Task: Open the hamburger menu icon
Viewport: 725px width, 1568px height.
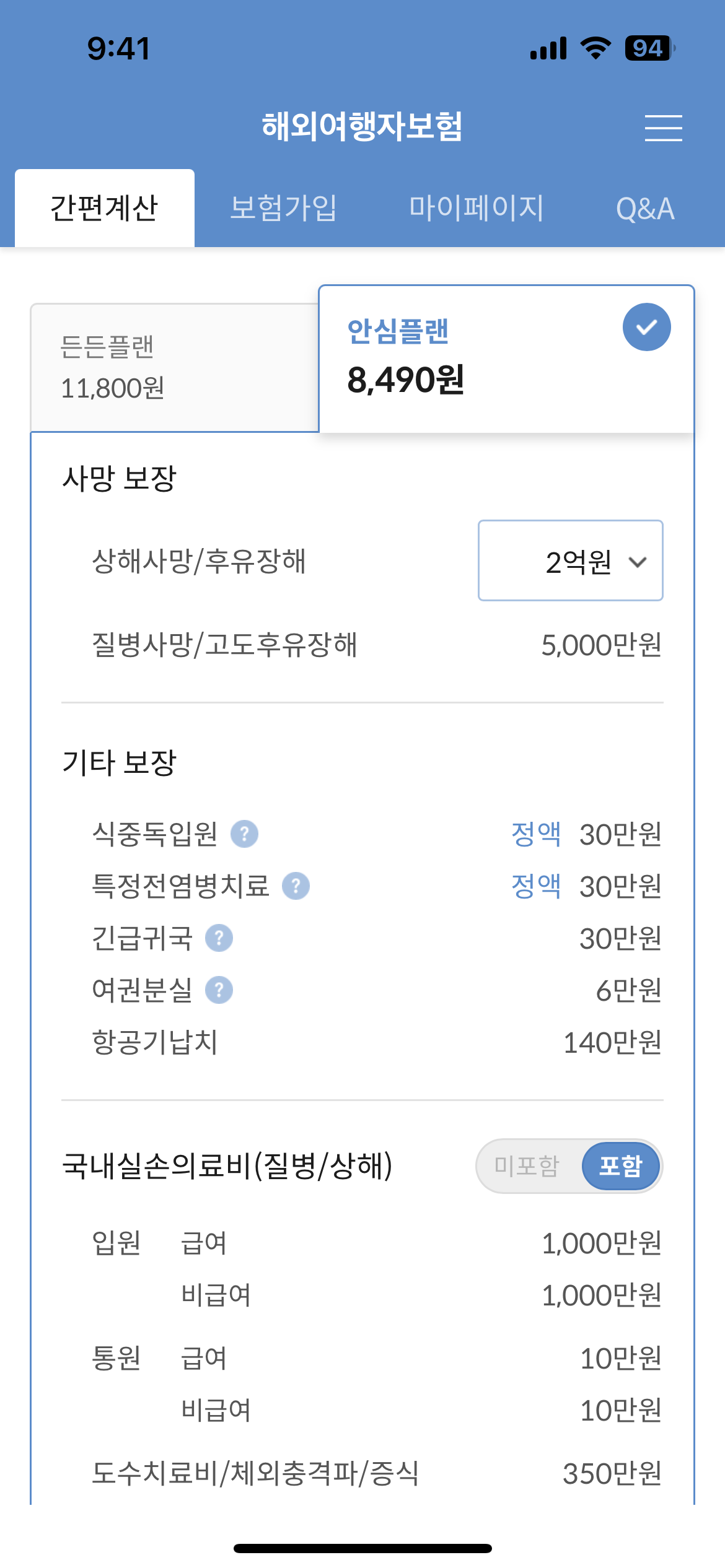Action: point(663,128)
